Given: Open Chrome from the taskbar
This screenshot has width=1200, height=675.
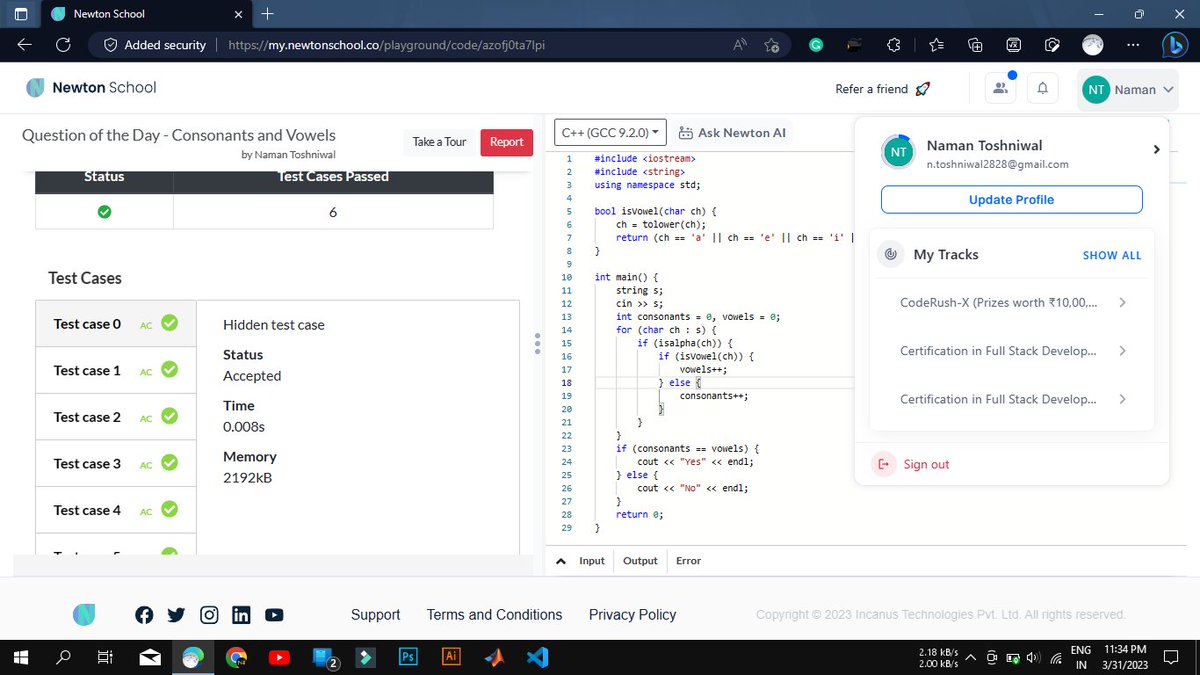Looking at the screenshot, I should pyautogui.click(x=235, y=657).
